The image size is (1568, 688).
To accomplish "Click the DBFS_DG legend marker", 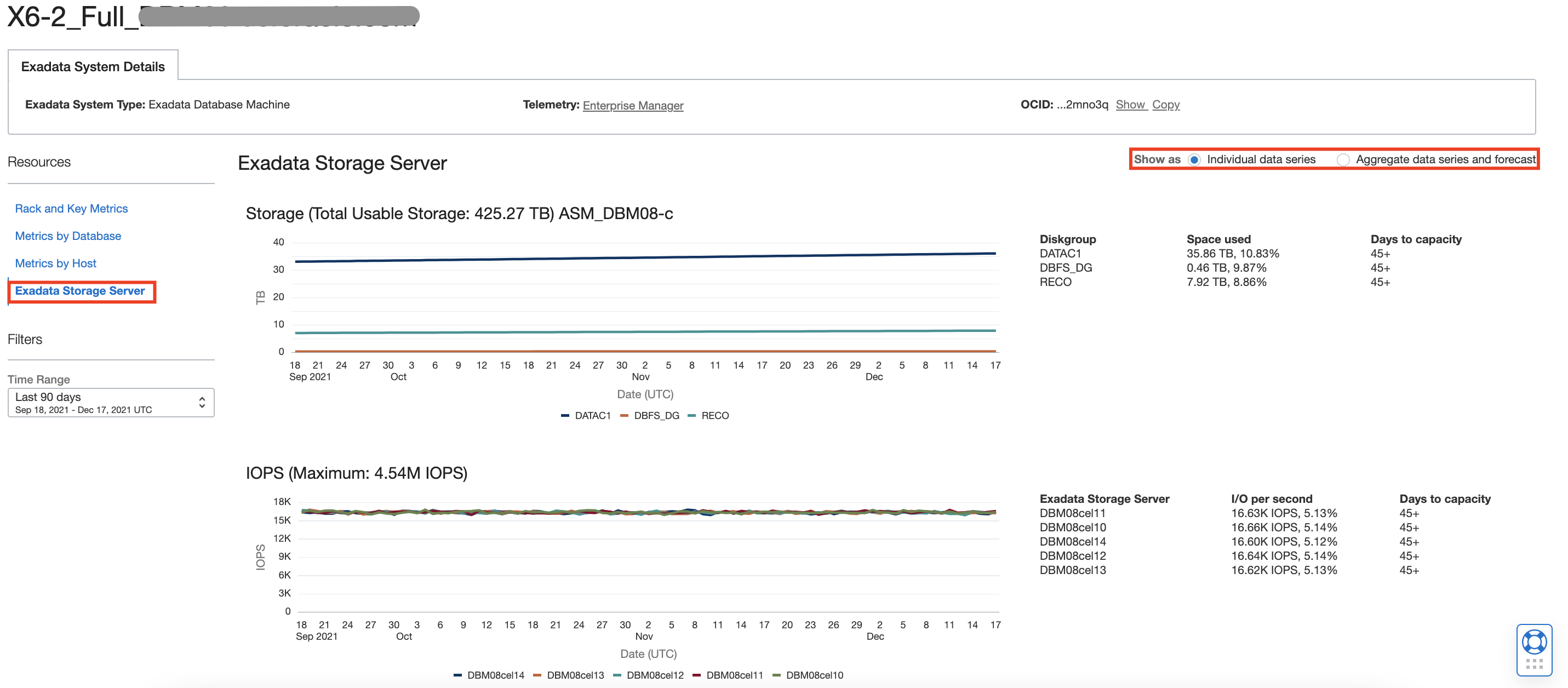I will [x=624, y=416].
